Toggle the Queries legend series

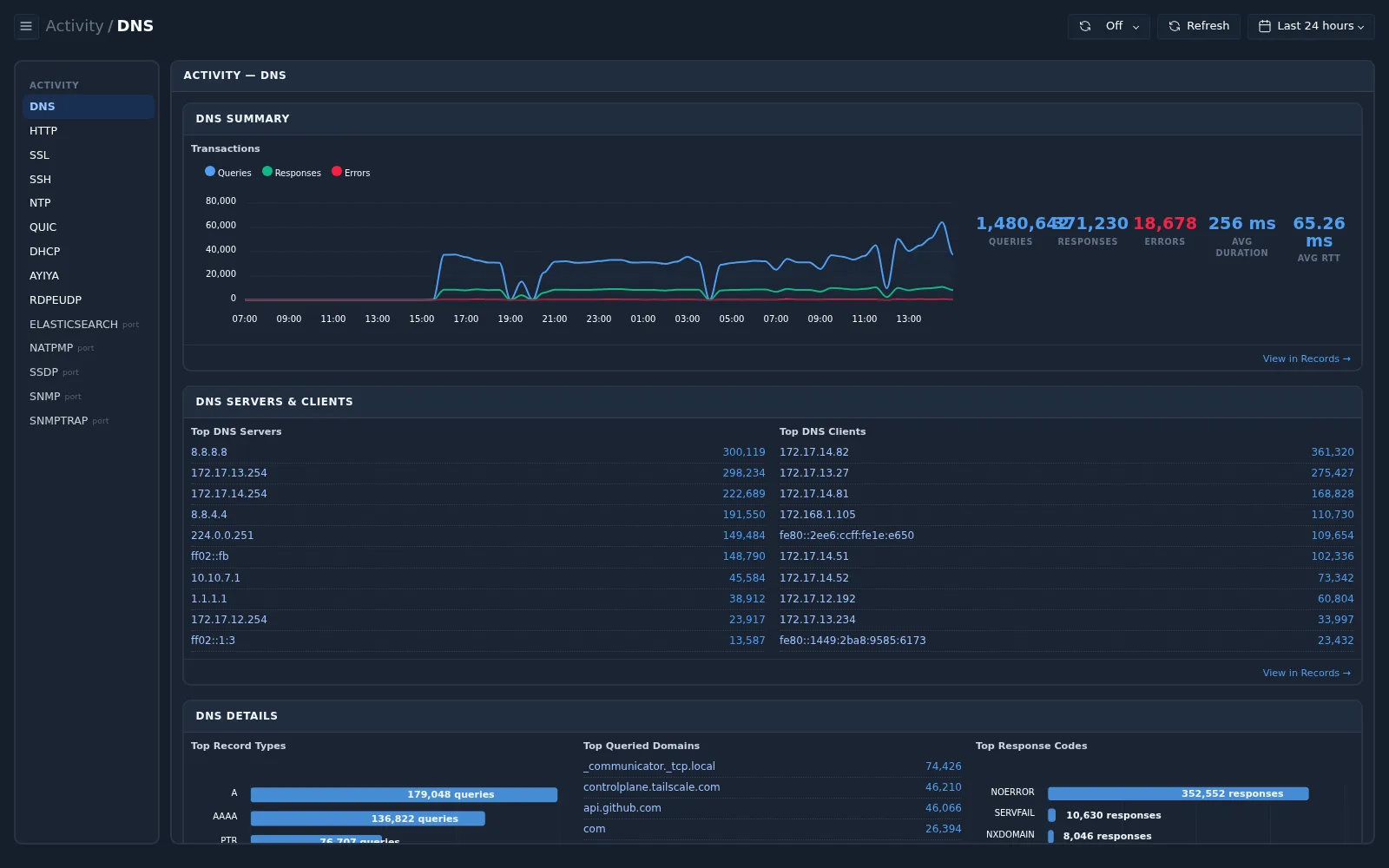228,173
